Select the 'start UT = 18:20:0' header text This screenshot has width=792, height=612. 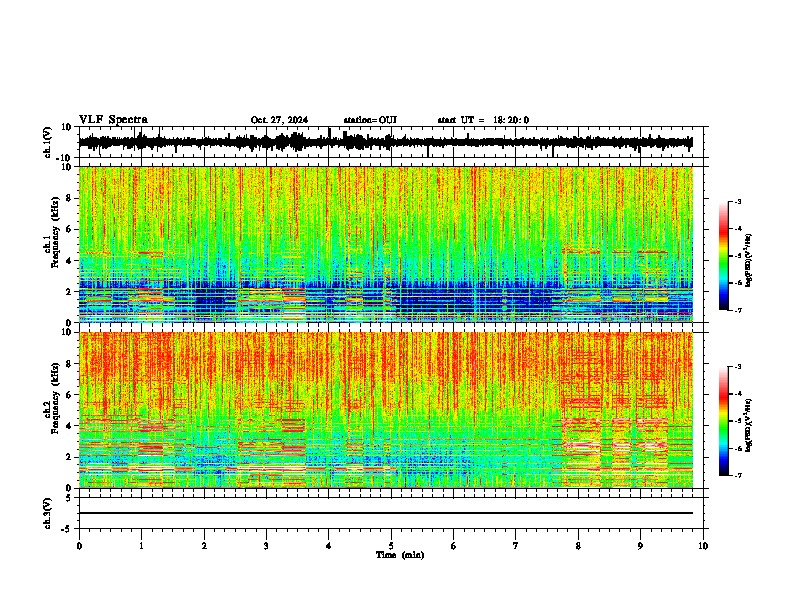pyautogui.click(x=483, y=120)
